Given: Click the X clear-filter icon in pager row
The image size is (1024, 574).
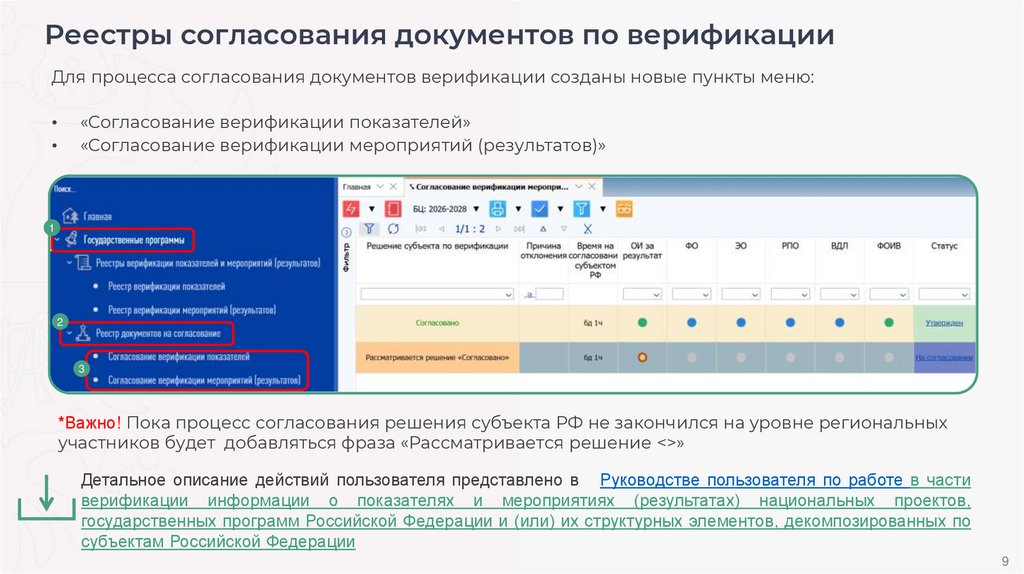Looking at the screenshot, I should point(588,229).
